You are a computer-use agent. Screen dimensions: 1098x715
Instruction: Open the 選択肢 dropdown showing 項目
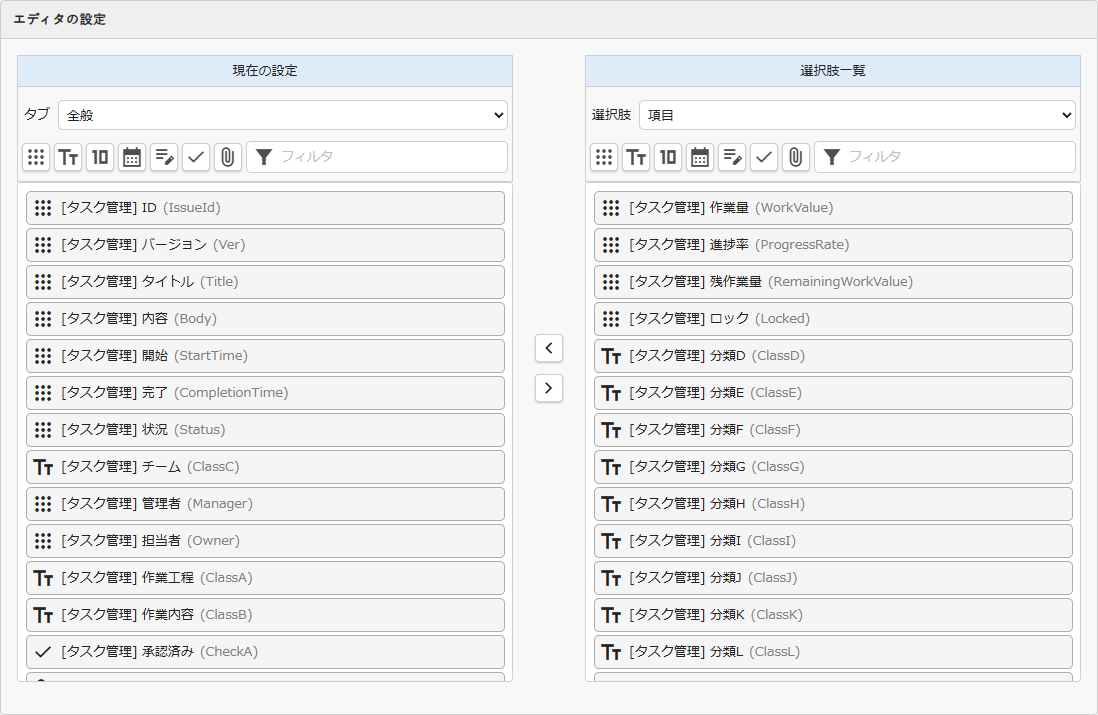pyautogui.click(x=857, y=115)
